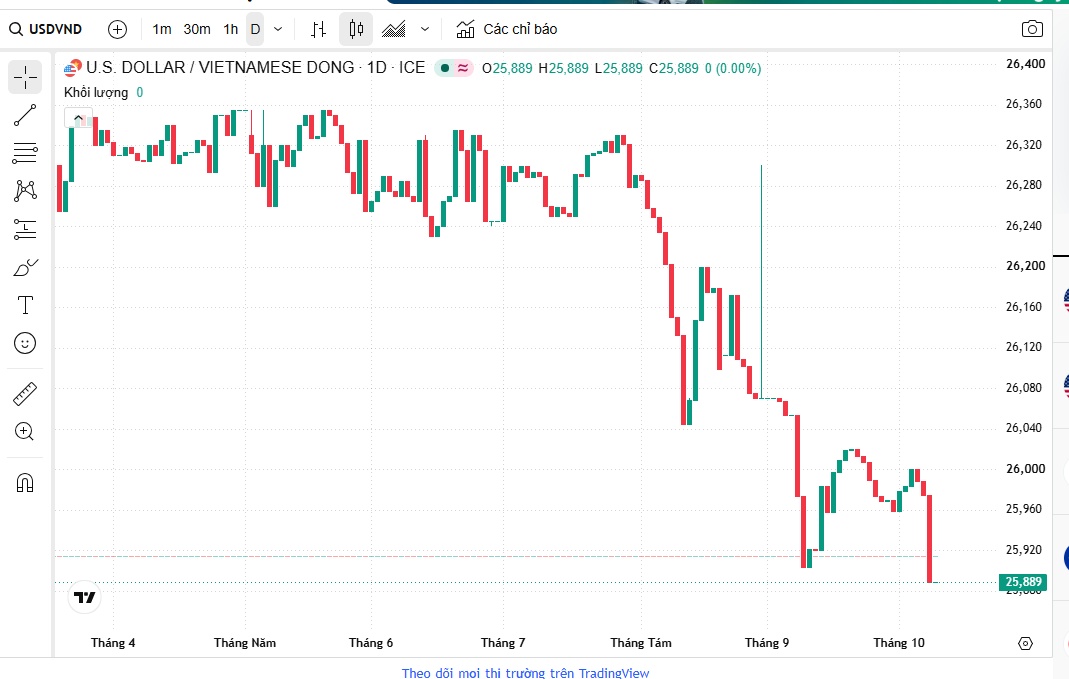Select the text annotation tool

[25, 305]
